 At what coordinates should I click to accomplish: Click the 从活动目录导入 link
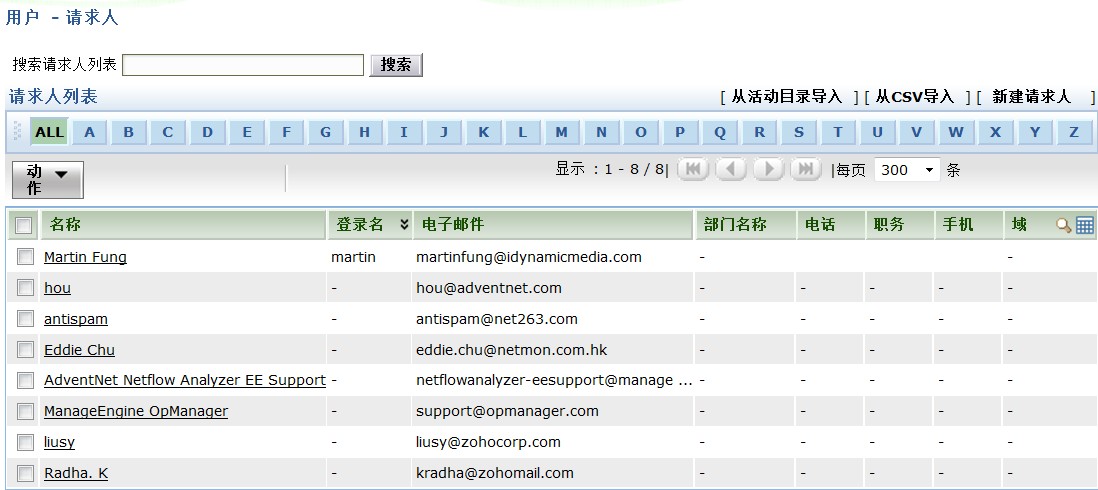click(786, 97)
